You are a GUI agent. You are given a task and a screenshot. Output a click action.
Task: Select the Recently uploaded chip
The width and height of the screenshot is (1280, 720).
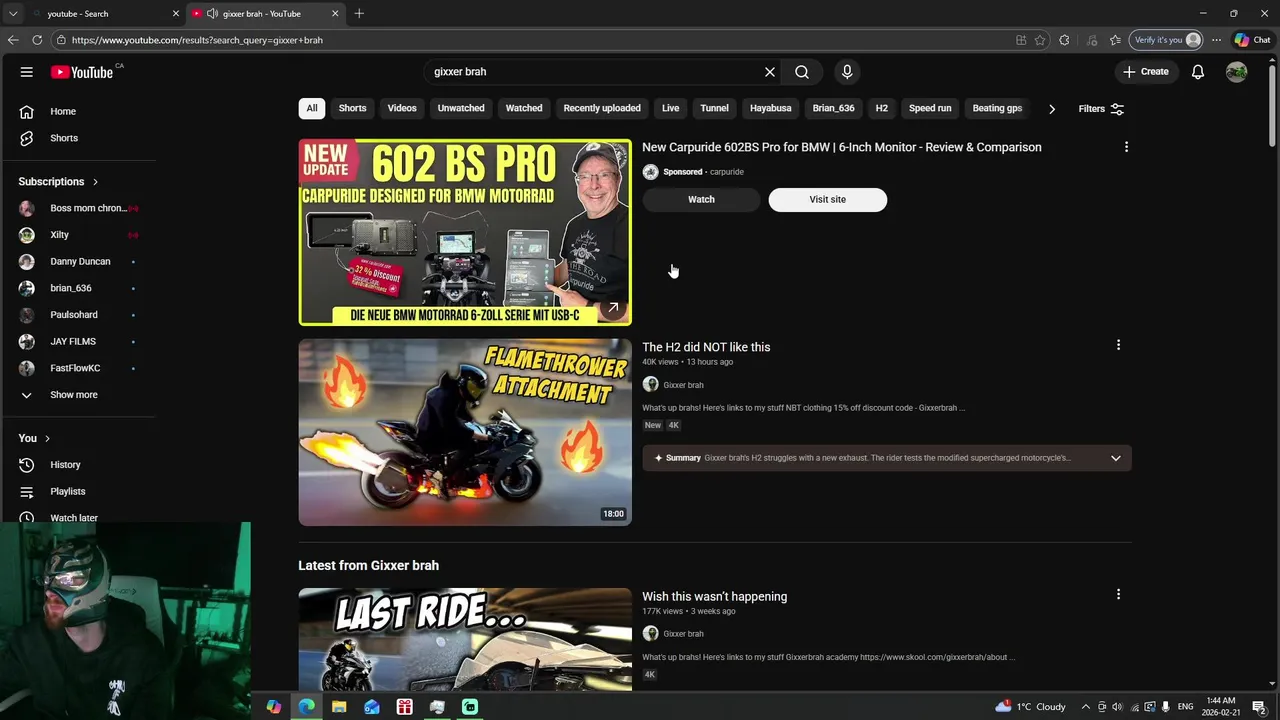point(602,108)
